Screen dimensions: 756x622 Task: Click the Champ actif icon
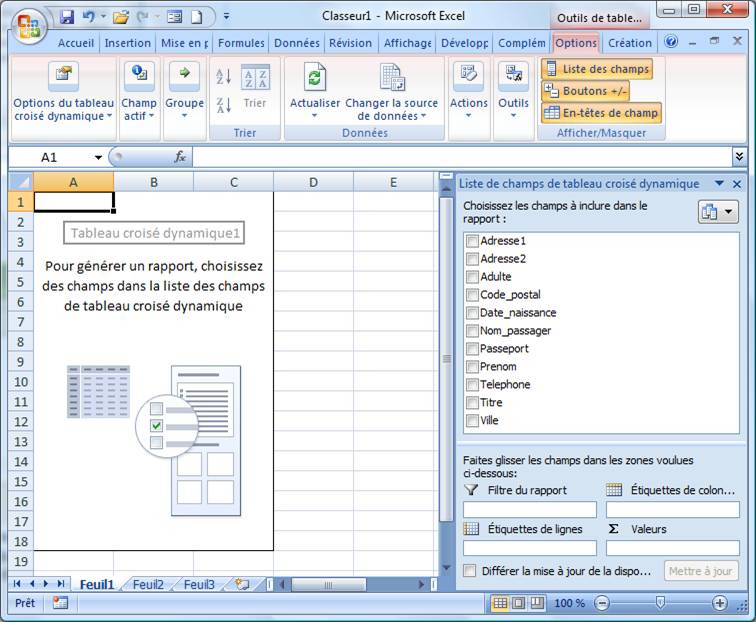pos(139,75)
